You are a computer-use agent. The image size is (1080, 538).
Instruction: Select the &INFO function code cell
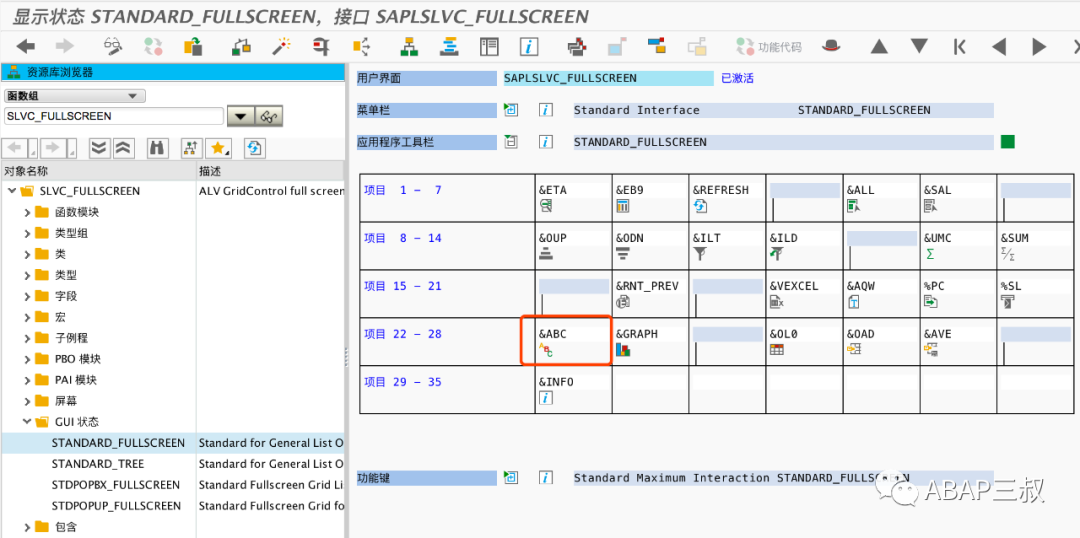click(574, 389)
